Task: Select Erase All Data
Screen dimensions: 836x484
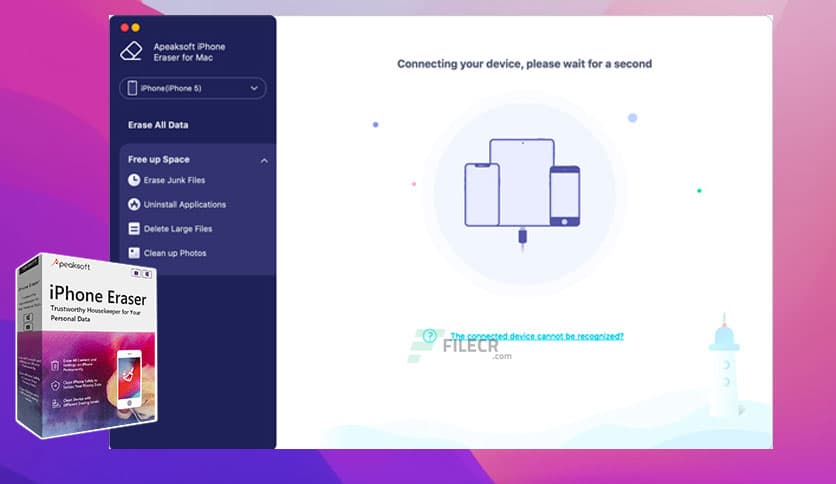Action: [x=158, y=125]
